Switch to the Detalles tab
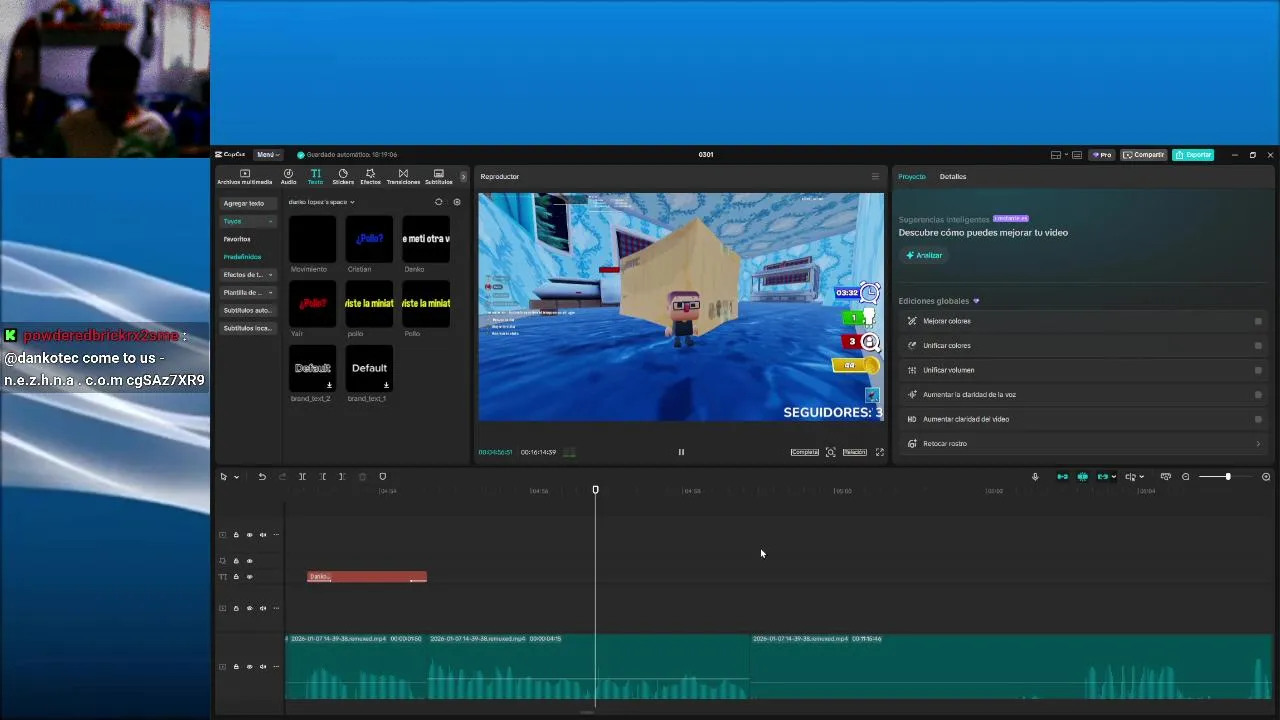 coord(953,177)
